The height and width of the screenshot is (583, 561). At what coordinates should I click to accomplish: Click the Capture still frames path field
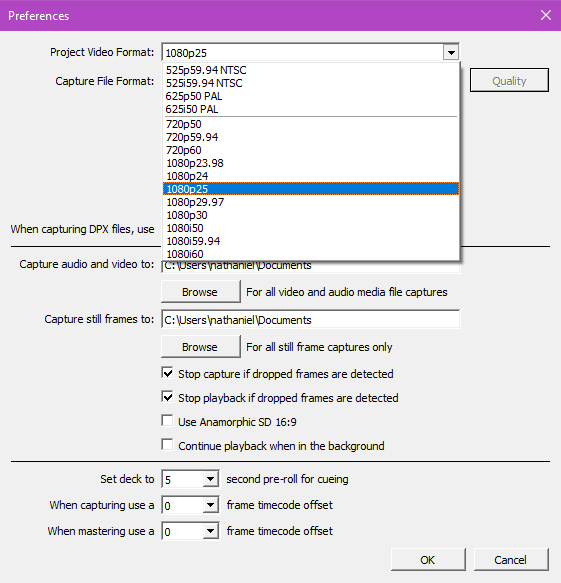coord(311,319)
